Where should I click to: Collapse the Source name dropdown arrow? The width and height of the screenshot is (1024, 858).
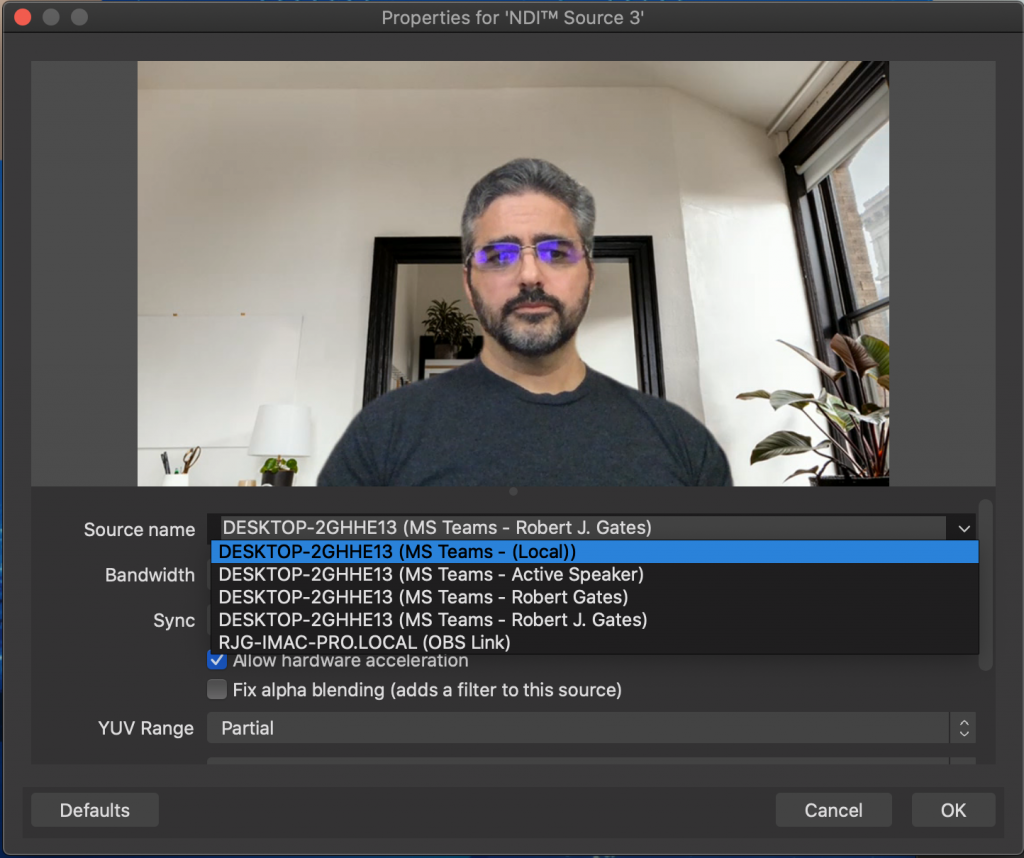click(x=964, y=528)
